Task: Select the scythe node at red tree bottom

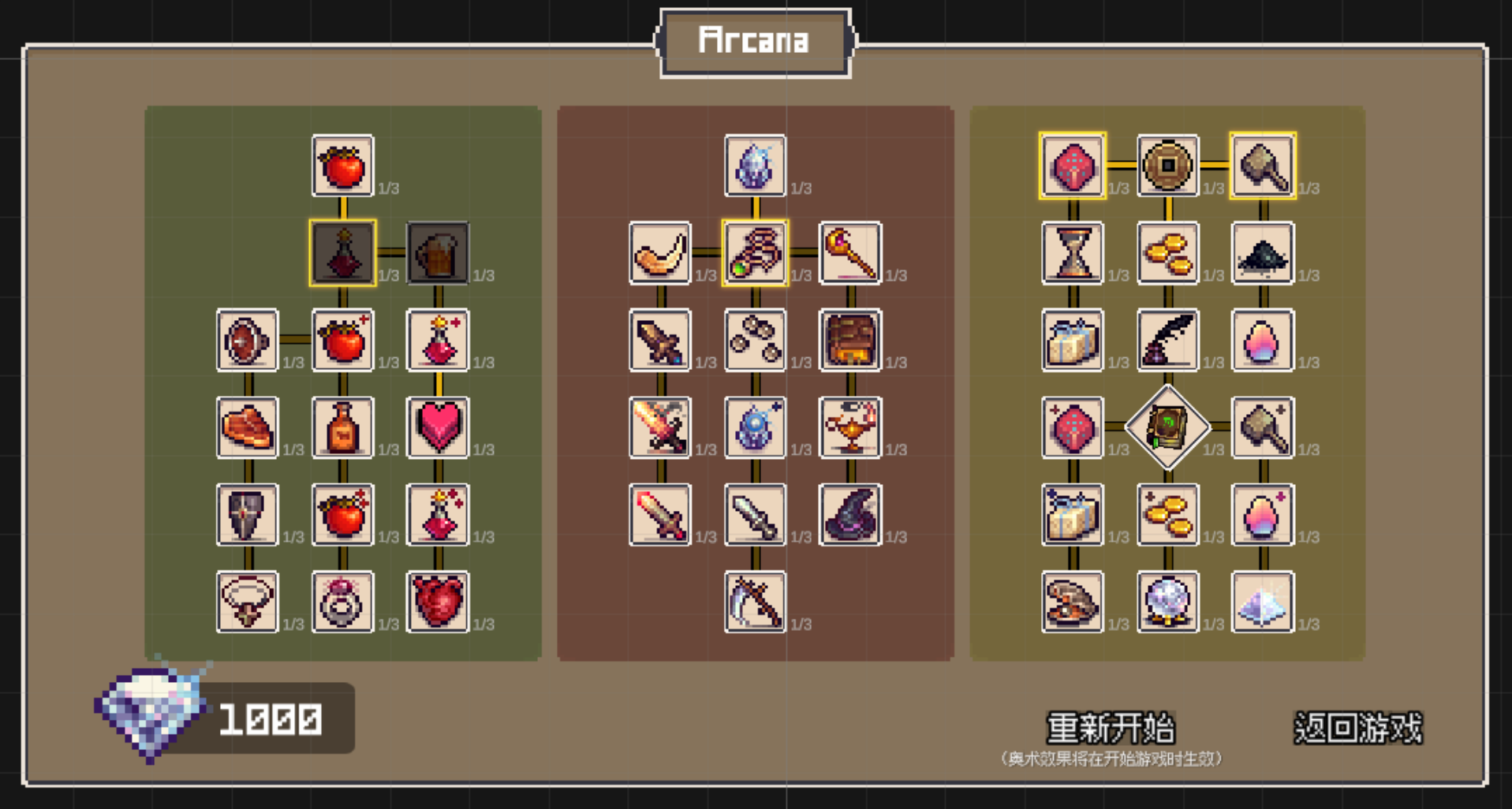Action: click(x=755, y=602)
